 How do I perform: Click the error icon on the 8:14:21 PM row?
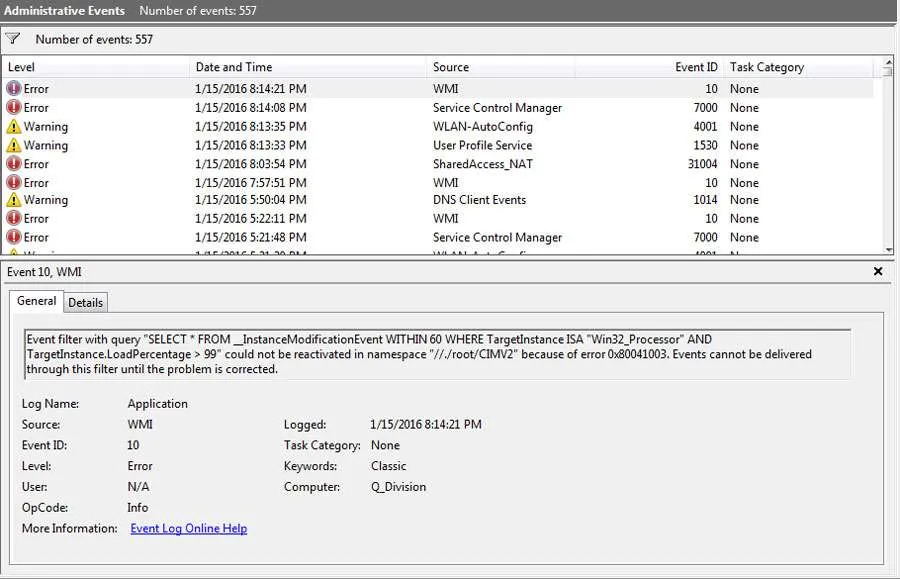click(13, 88)
